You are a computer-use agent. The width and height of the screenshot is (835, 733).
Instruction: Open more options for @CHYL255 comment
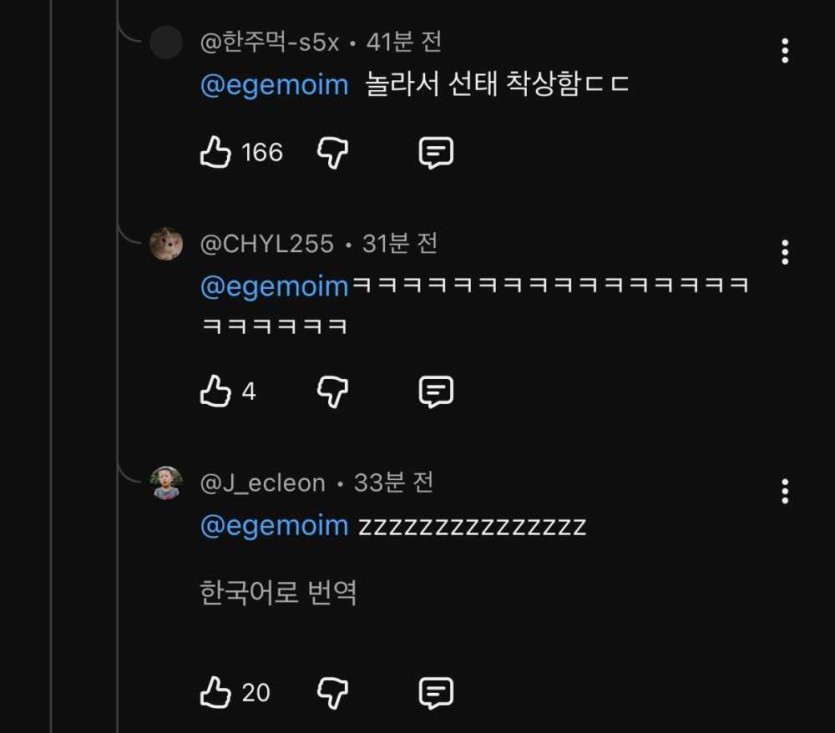click(x=785, y=252)
